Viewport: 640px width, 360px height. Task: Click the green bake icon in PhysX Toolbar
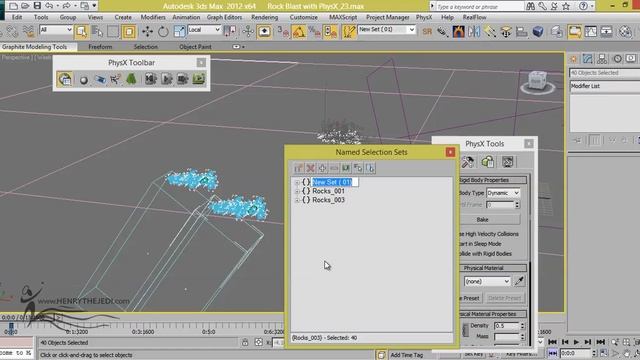coord(198,79)
